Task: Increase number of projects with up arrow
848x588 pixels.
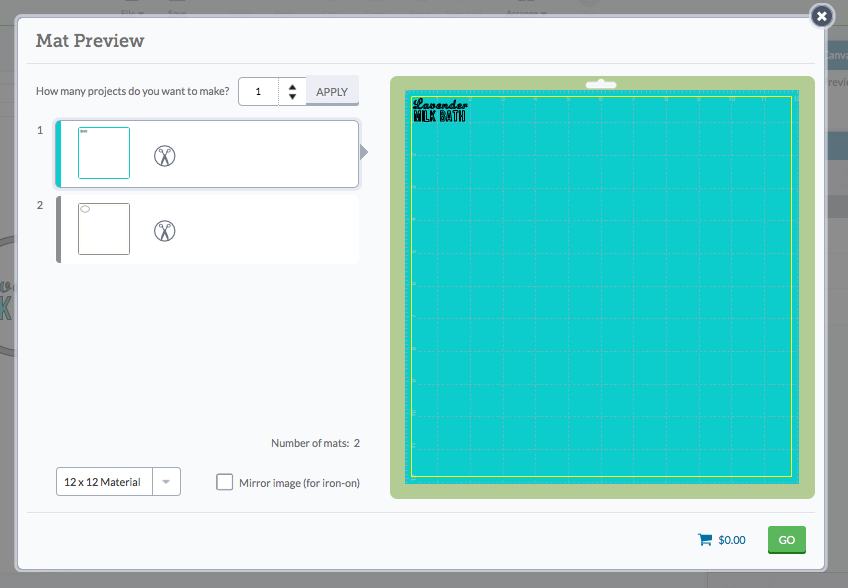Action: click(x=293, y=87)
